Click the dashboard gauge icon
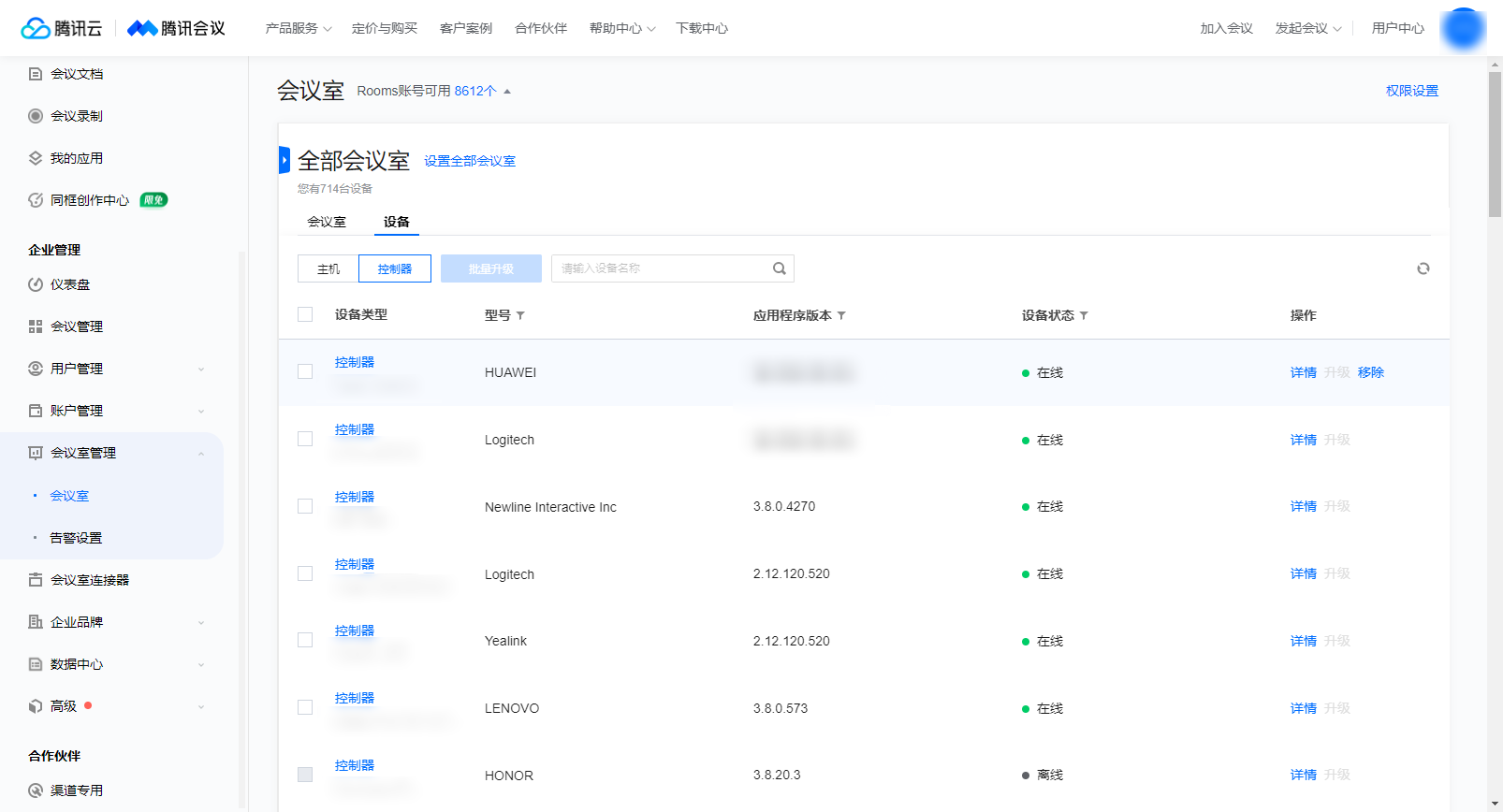This screenshot has height=812, width=1503. click(36, 284)
